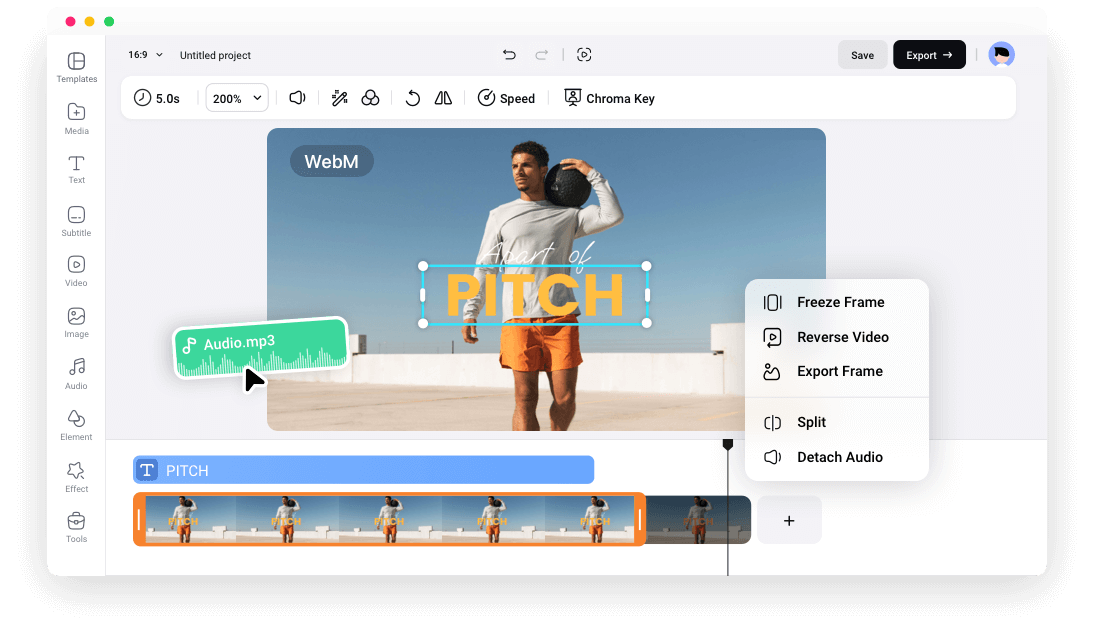1094x635 pixels.
Task: Open the Media panel
Action: (76, 116)
